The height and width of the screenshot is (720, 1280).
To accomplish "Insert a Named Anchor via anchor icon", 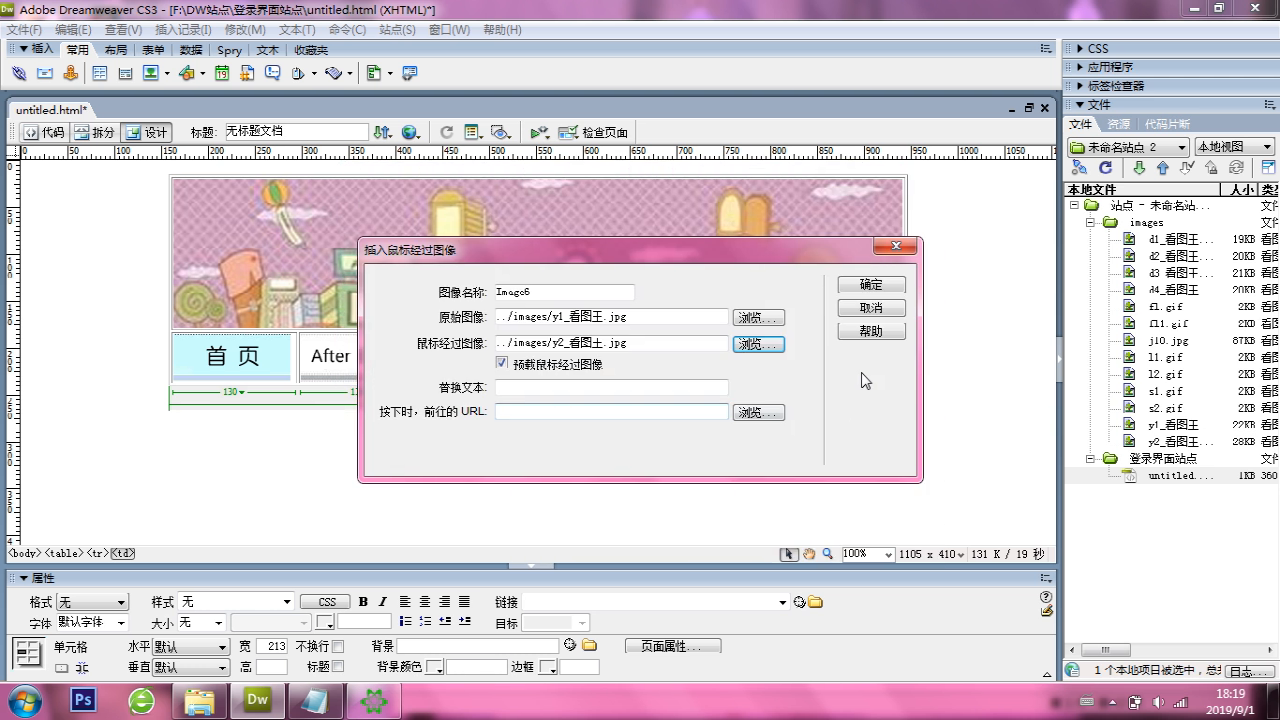I will coord(70,73).
